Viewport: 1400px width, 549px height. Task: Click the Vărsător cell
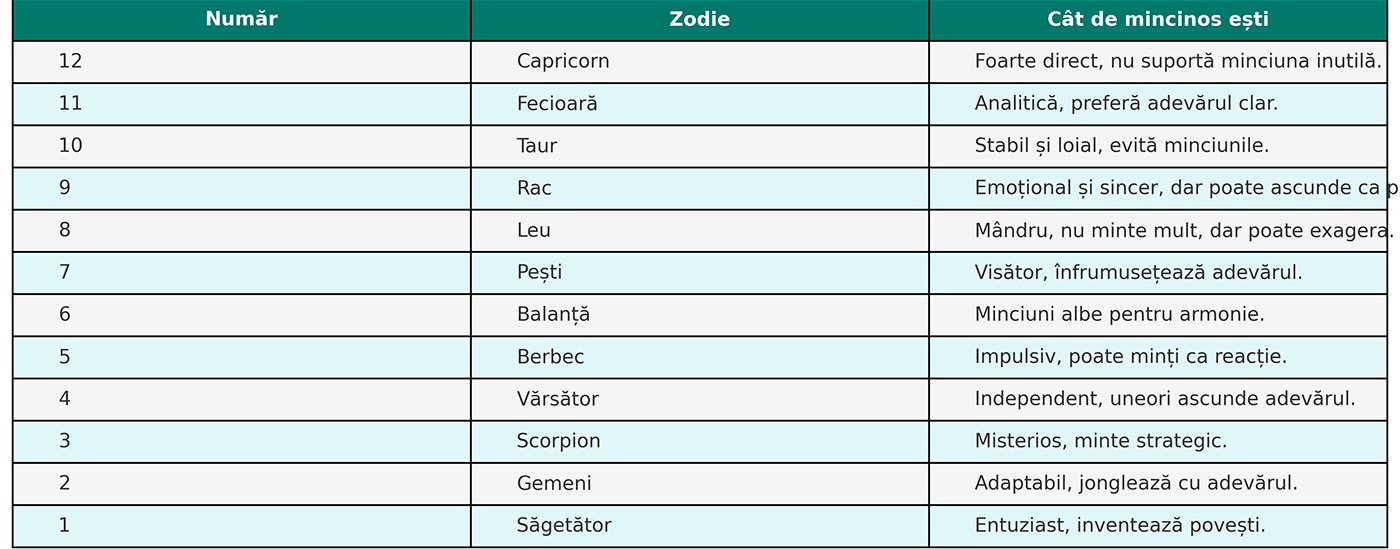[x=557, y=399]
